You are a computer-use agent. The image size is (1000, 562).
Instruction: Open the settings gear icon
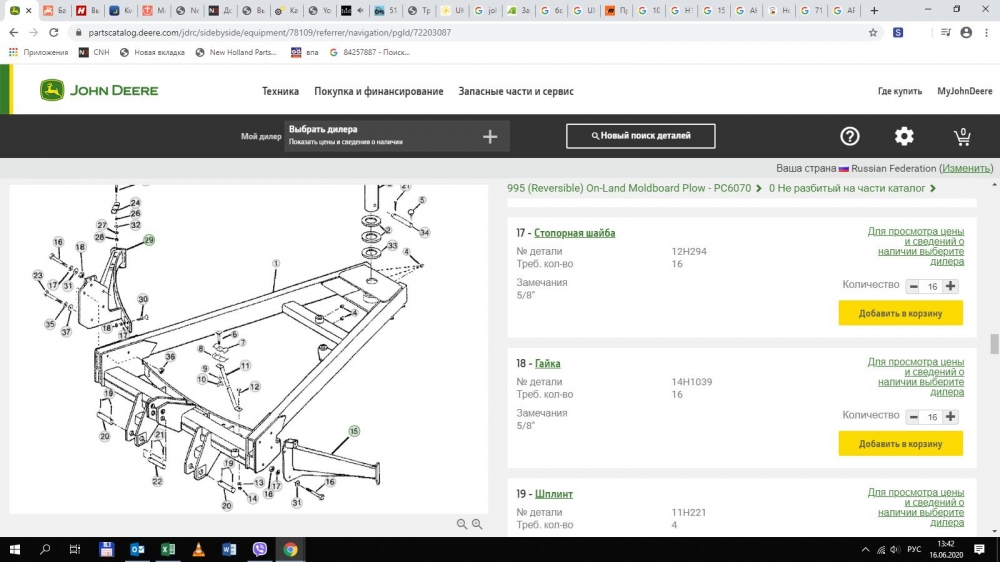[904, 136]
